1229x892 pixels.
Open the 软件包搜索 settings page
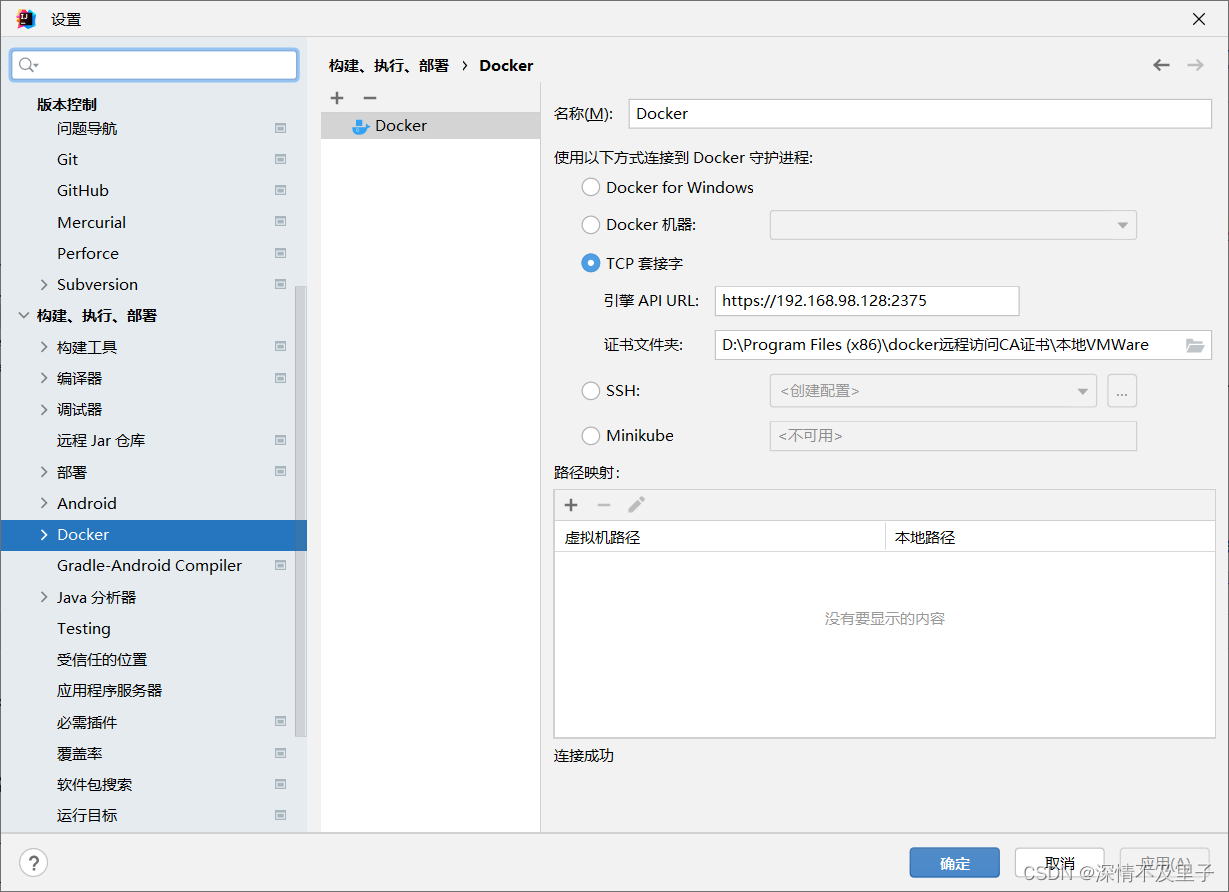94,785
